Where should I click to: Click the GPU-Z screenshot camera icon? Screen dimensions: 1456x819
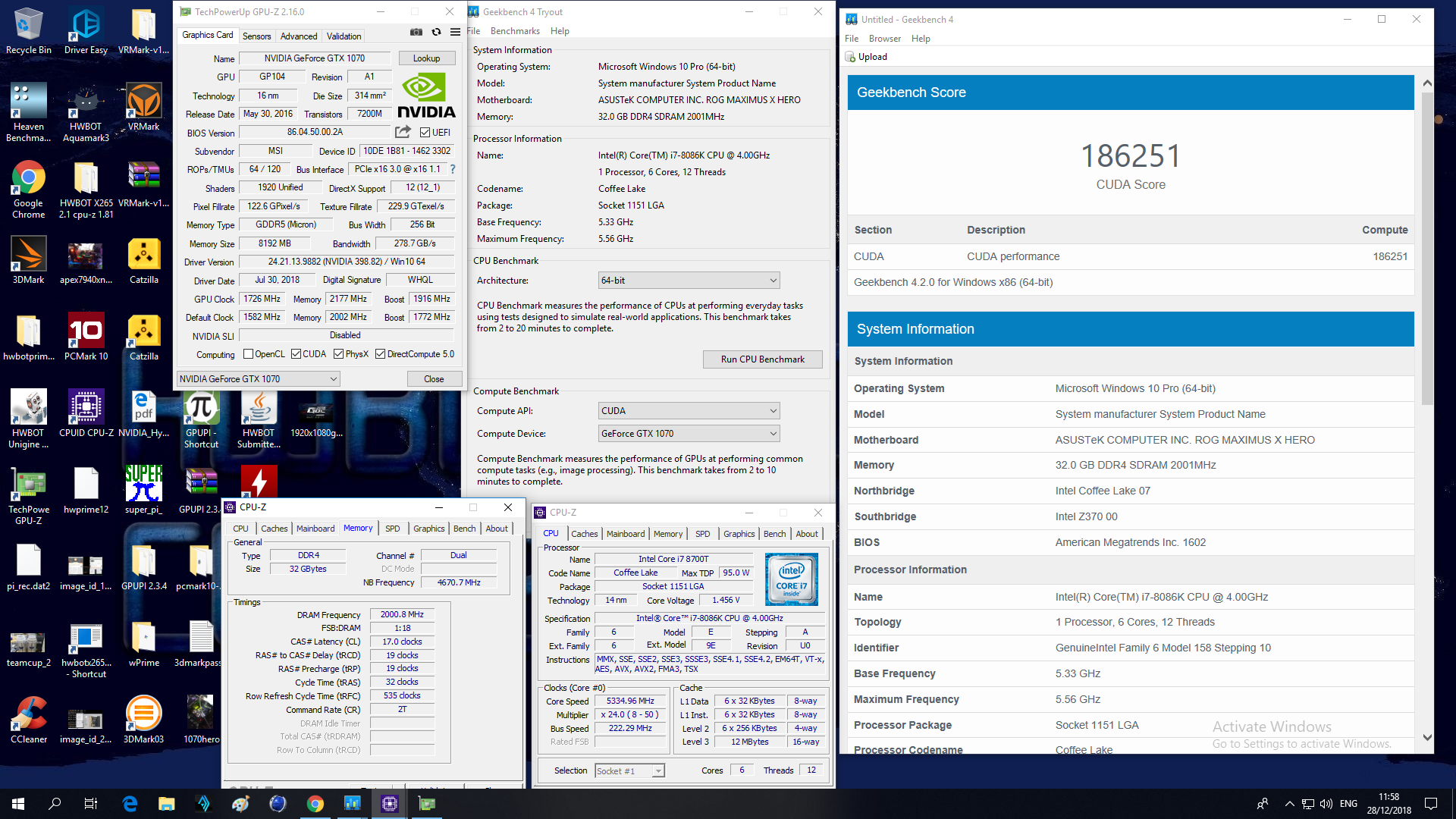(x=416, y=32)
